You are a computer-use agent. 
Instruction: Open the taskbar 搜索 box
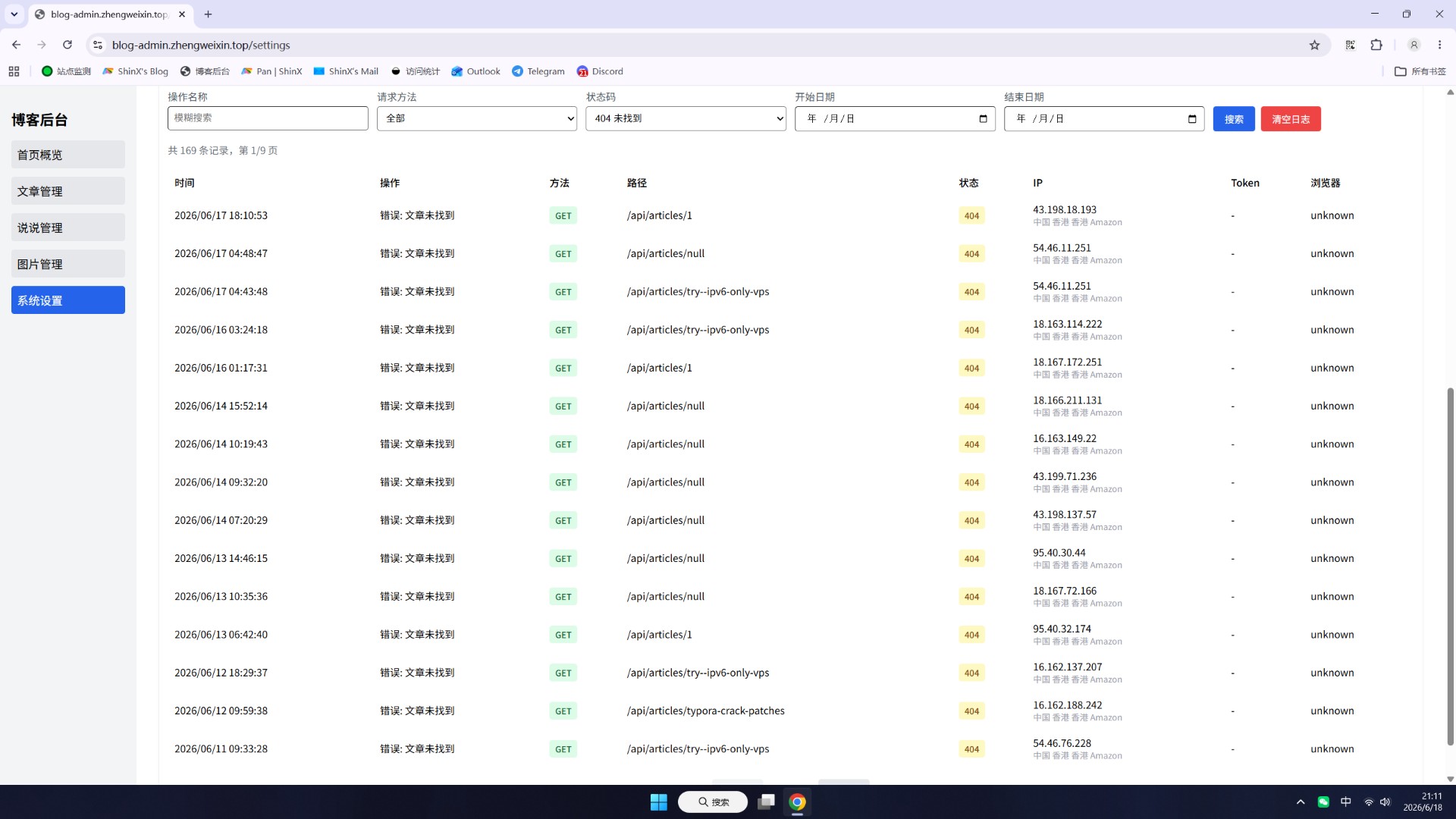click(713, 802)
